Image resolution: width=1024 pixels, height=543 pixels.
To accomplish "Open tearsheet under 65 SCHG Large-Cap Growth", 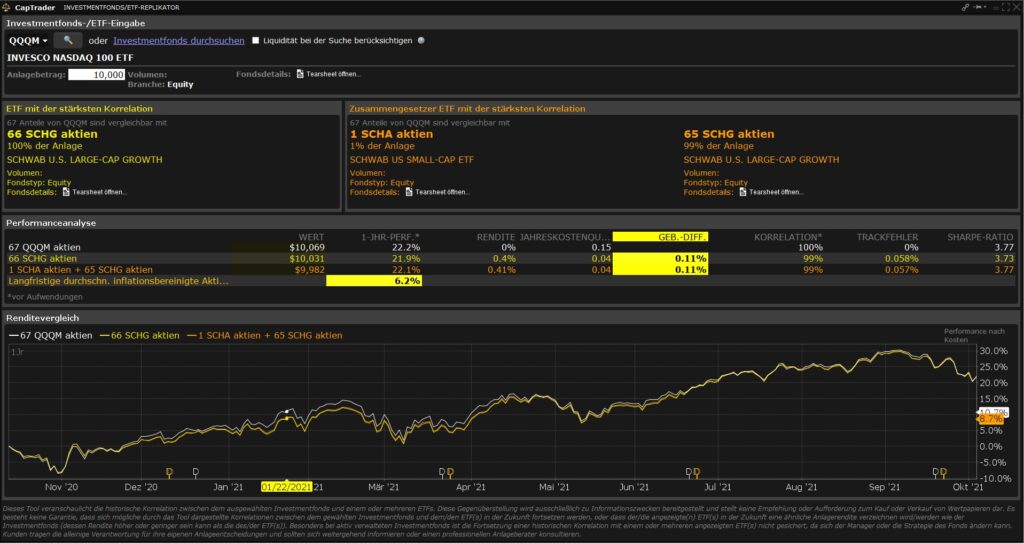I will pyautogui.click(x=743, y=192).
